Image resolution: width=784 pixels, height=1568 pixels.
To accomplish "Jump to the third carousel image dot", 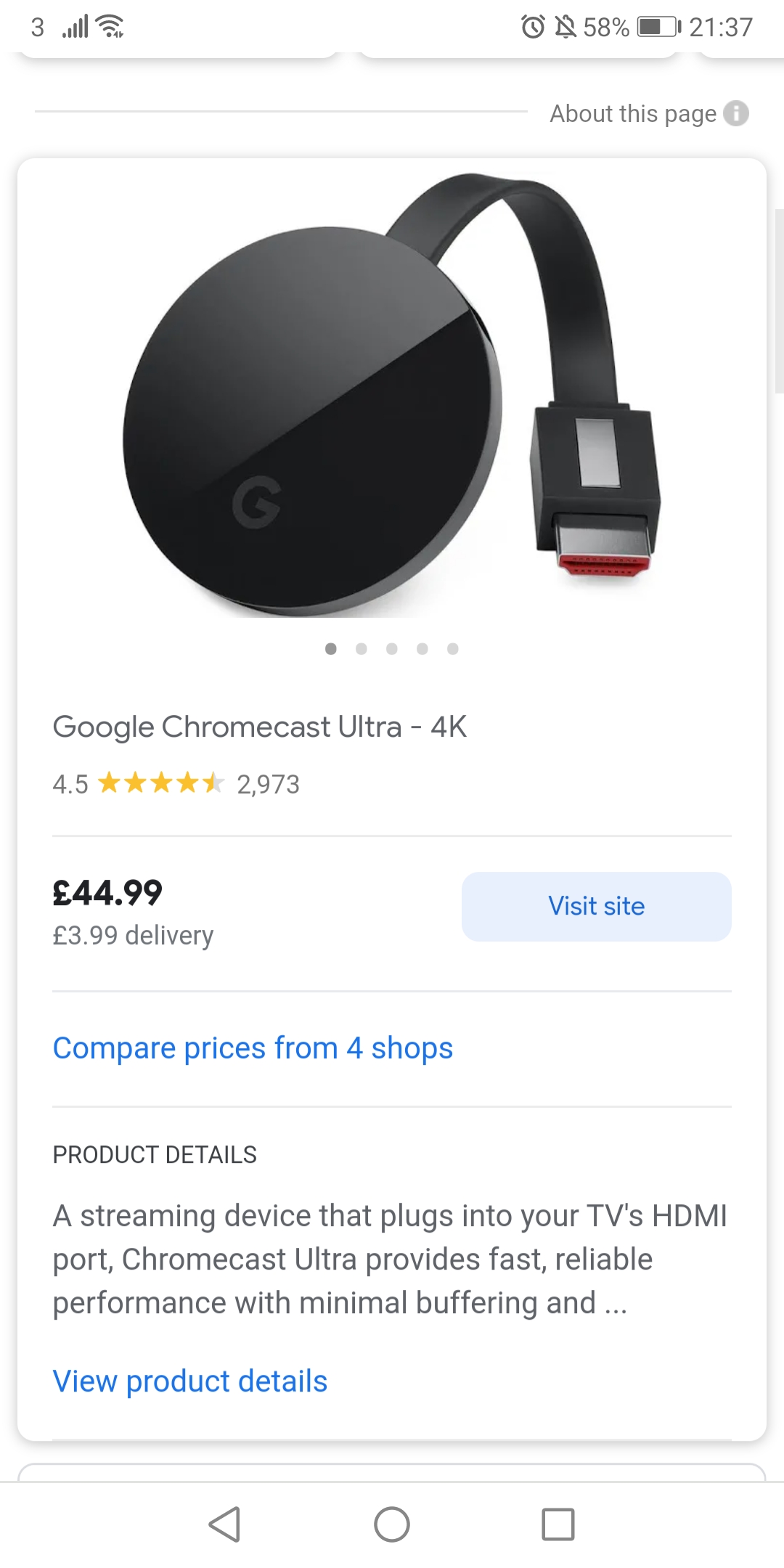I will coord(392,649).
